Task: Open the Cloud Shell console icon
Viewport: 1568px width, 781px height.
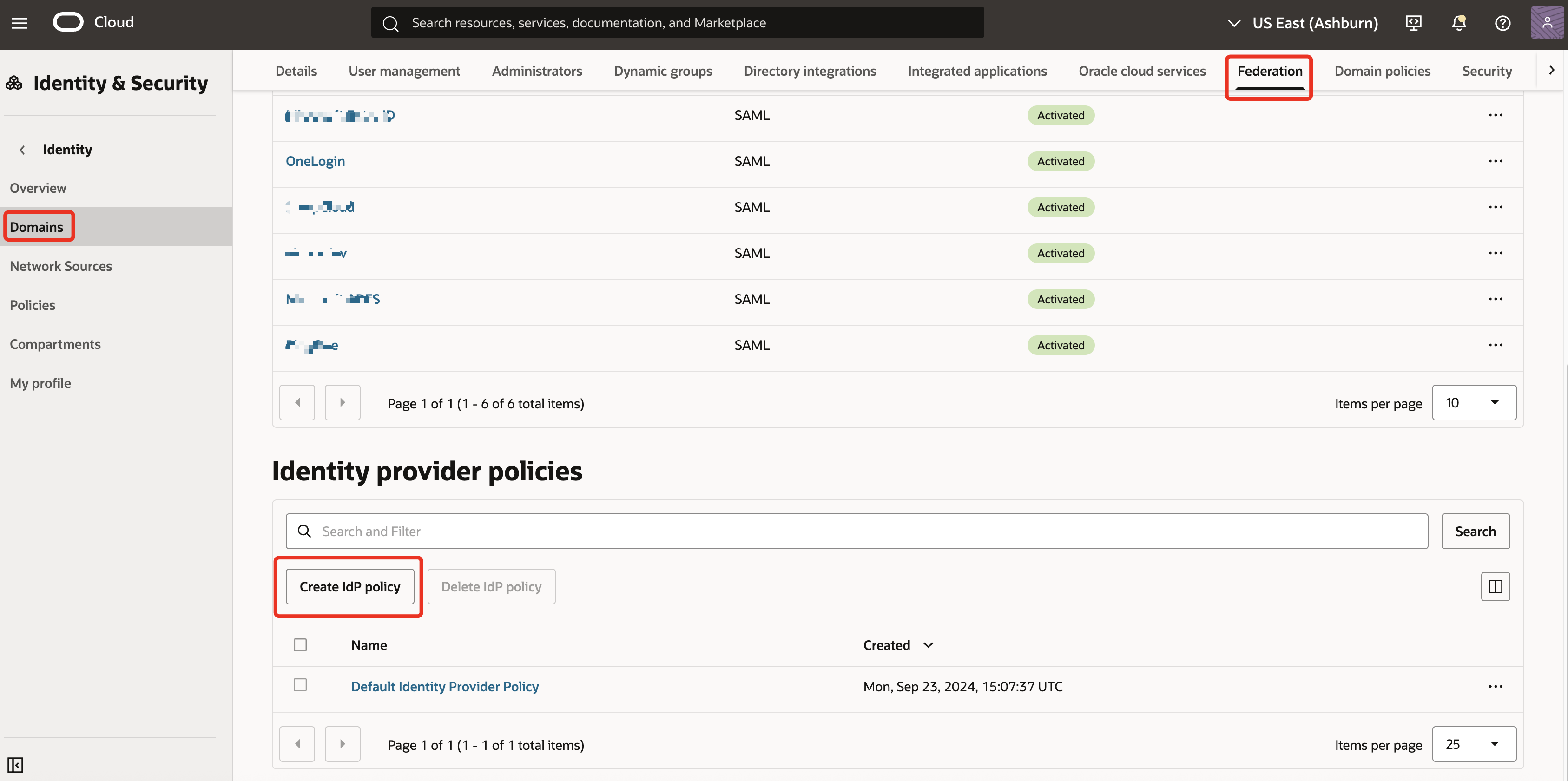Action: pyautogui.click(x=1413, y=22)
